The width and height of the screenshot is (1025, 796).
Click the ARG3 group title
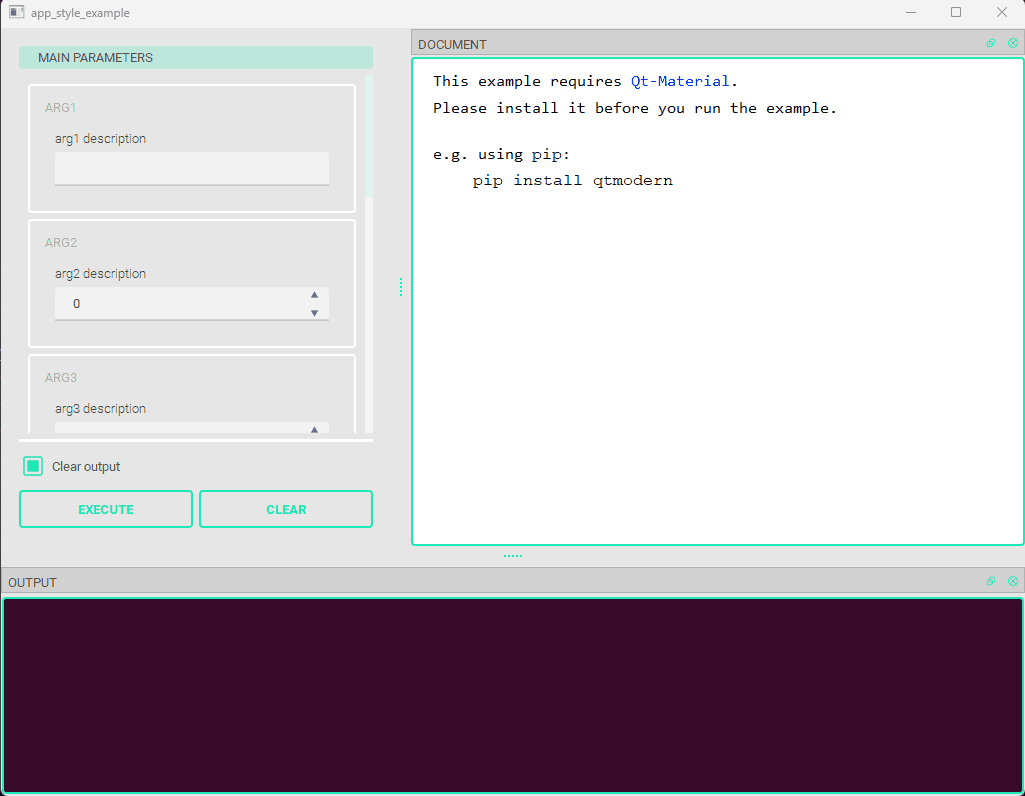tap(61, 378)
